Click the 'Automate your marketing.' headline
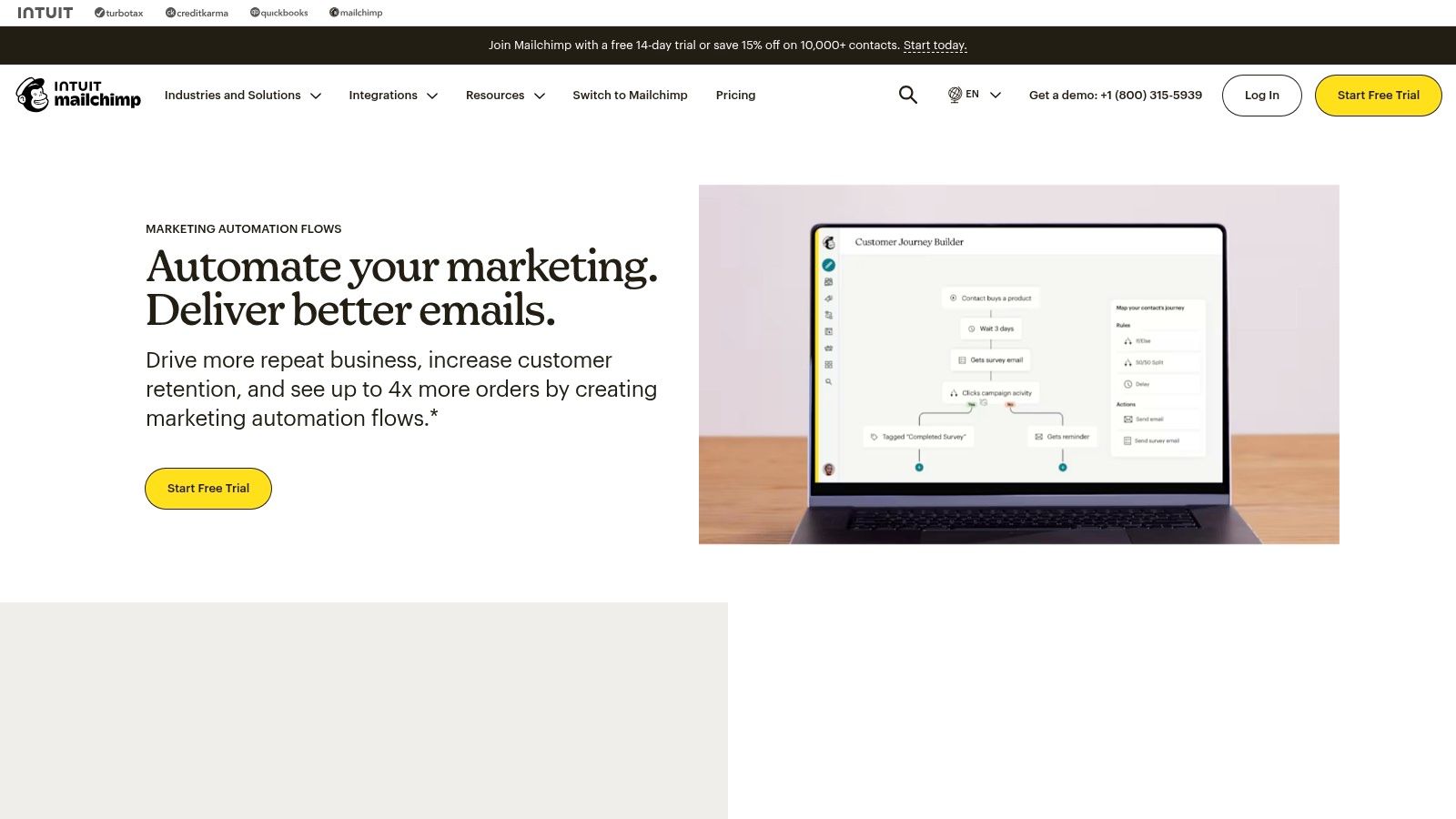This screenshot has width=1456, height=819. [x=401, y=267]
